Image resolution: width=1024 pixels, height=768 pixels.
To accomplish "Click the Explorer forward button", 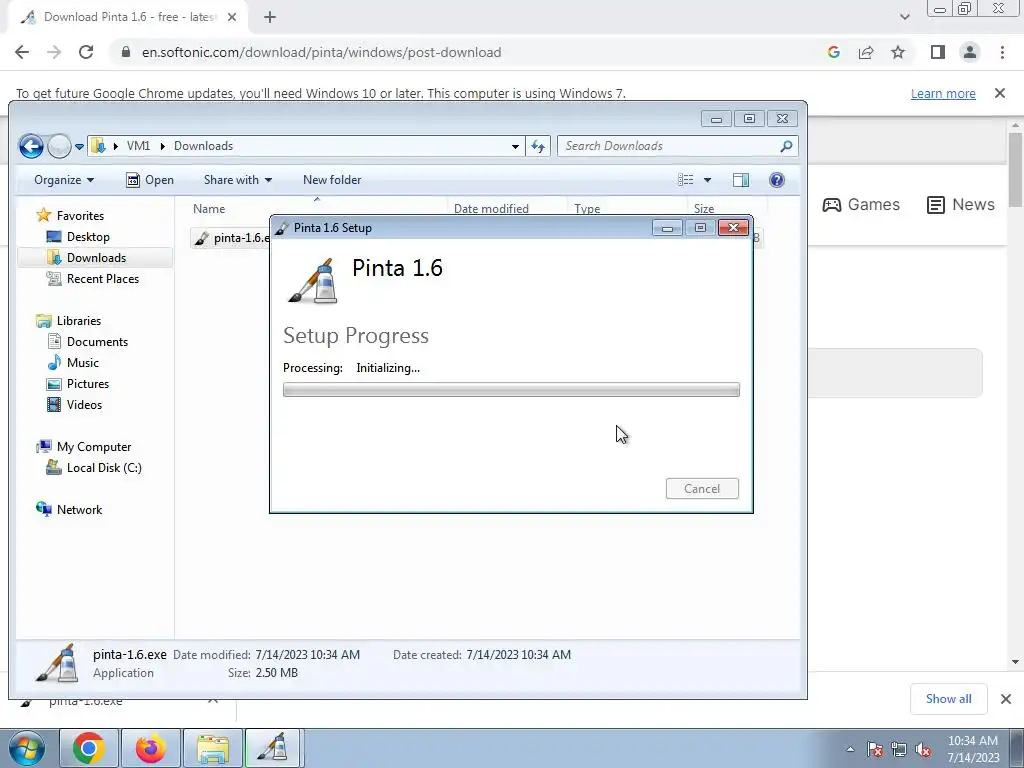I will click(x=59, y=146).
